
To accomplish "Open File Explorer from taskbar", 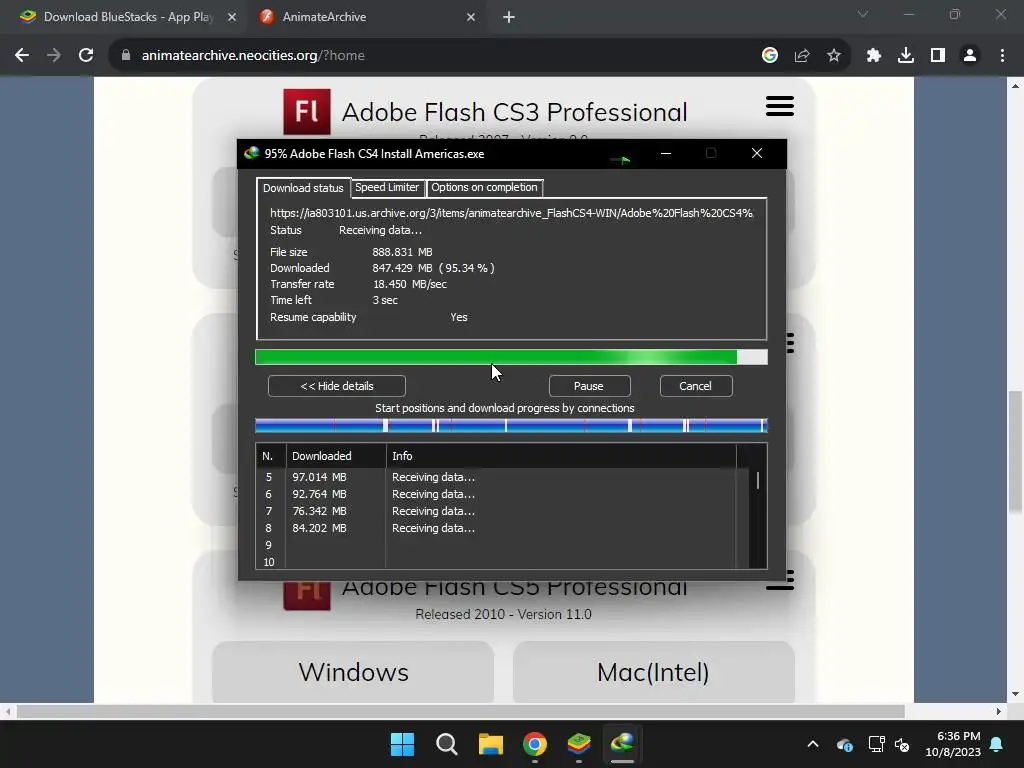I will (x=490, y=744).
